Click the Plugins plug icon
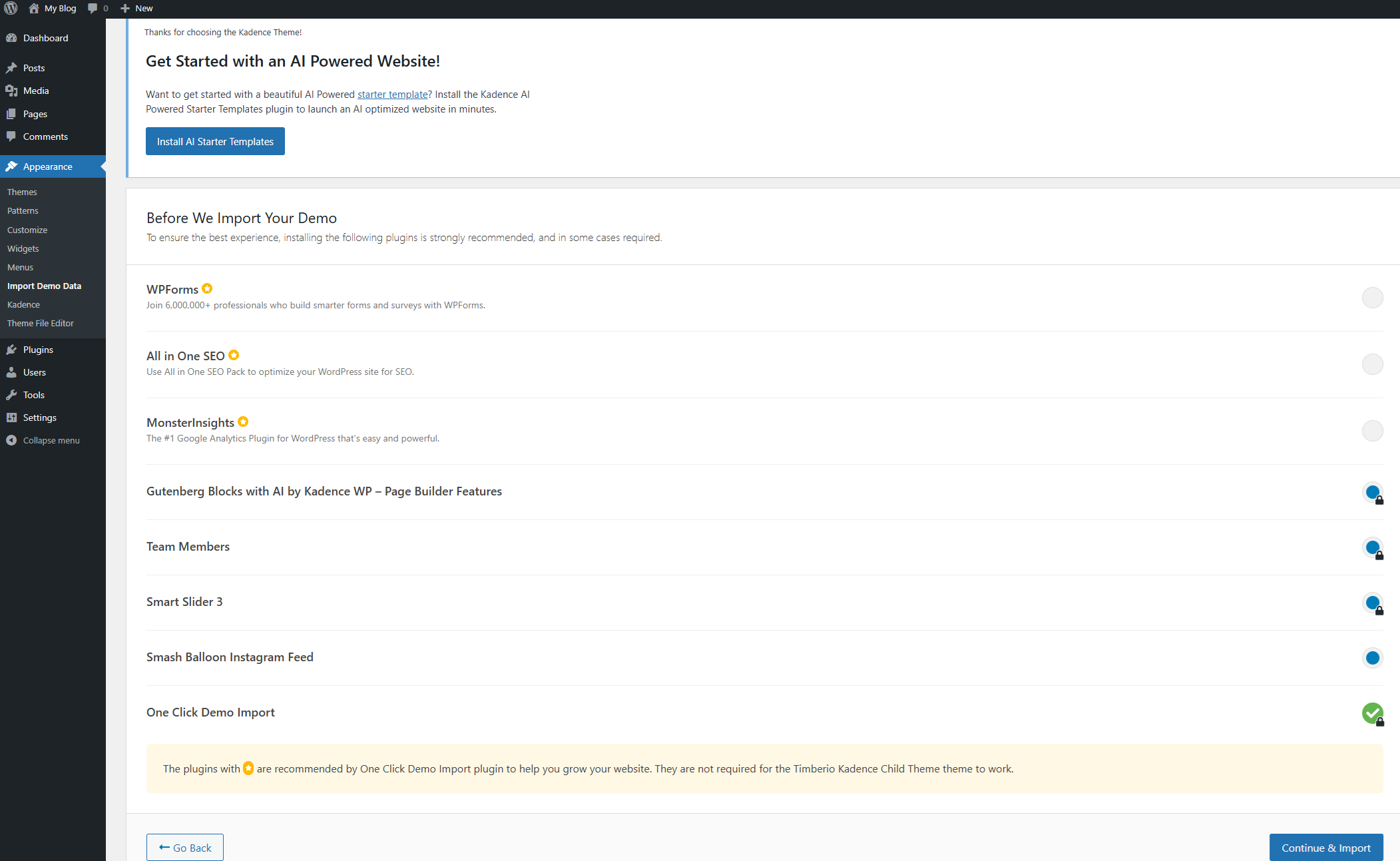This screenshot has width=1400, height=861. coord(11,350)
